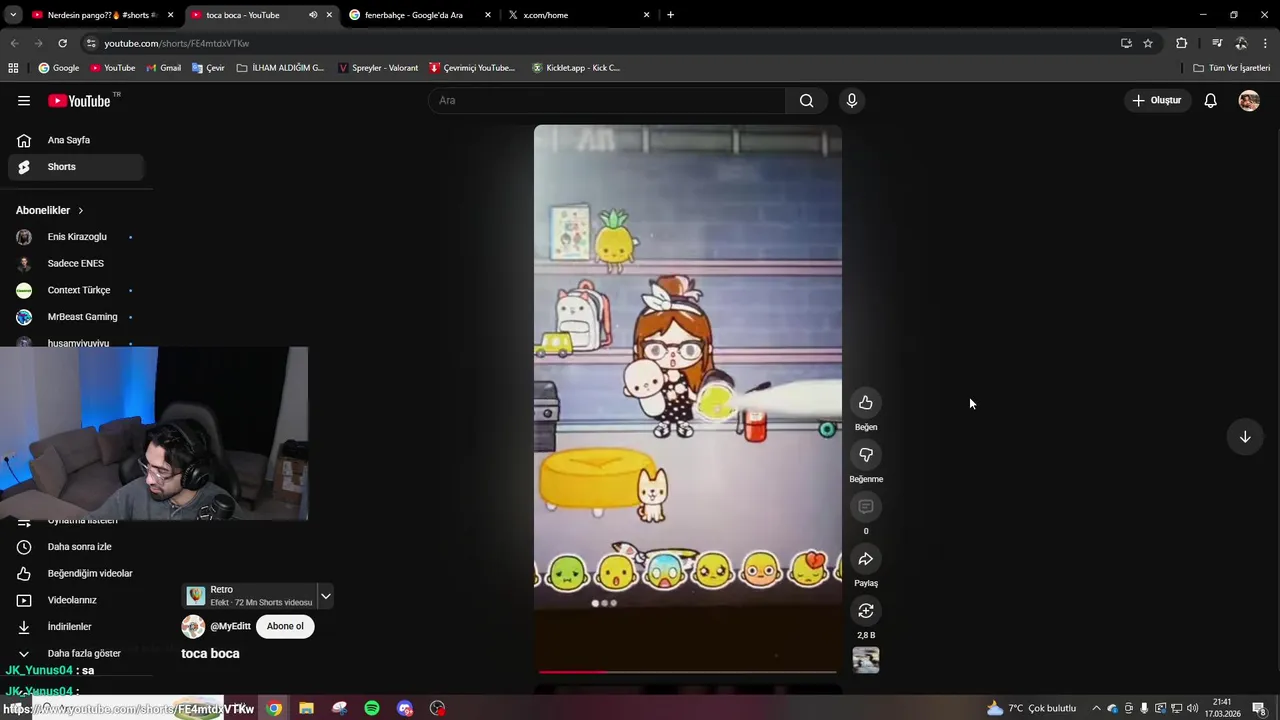Open the @MyEditt channel link
Screen dimensions: 1280x720
coord(230,626)
